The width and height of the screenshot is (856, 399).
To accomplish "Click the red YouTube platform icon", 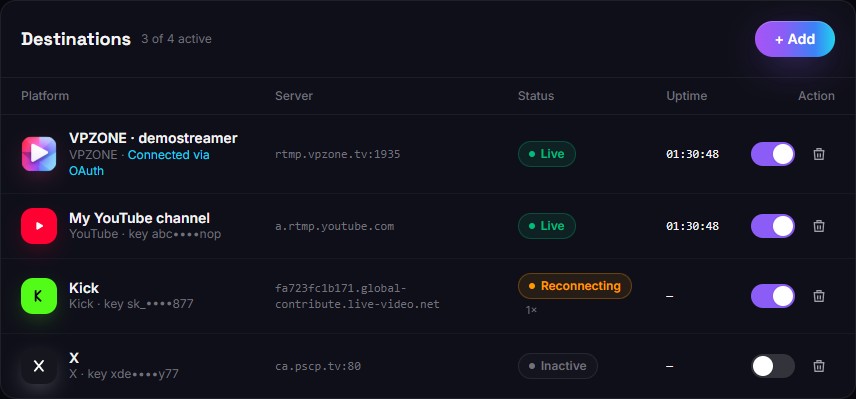I will (x=39, y=225).
